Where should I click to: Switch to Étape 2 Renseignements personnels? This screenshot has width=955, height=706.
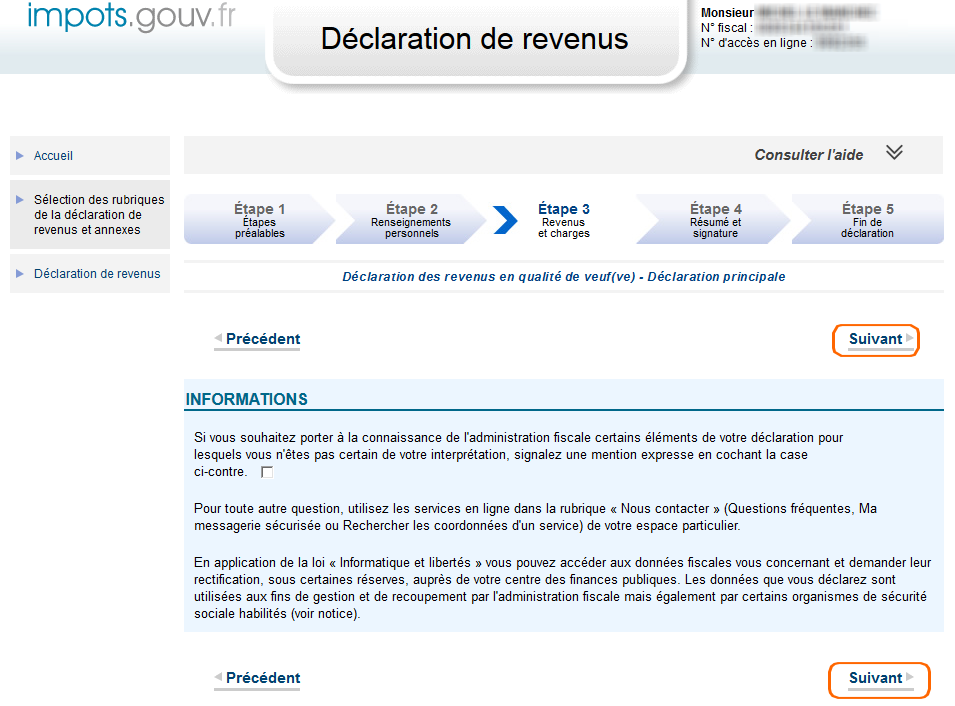(411, 220)
